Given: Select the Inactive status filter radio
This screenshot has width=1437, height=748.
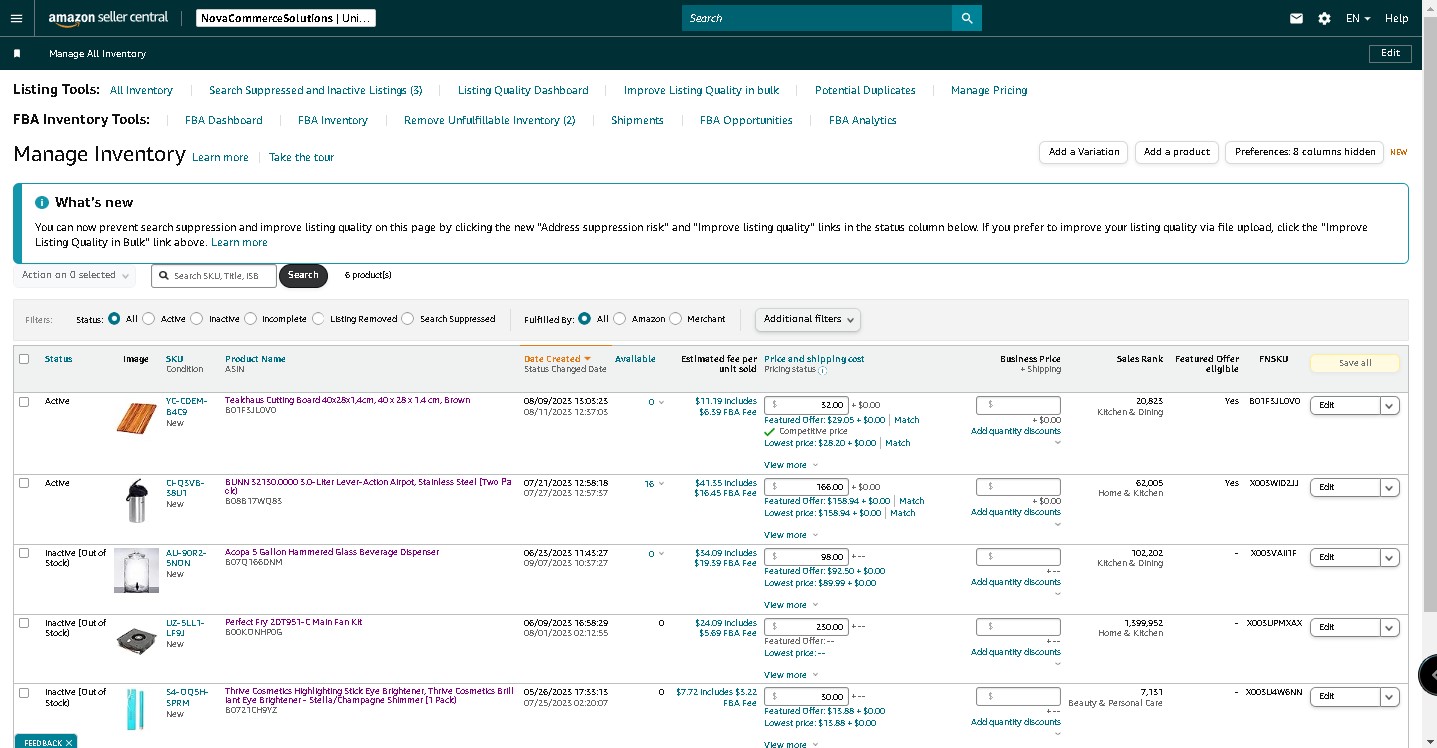Looking at the screenshot, I should click(x=197, y=319).
